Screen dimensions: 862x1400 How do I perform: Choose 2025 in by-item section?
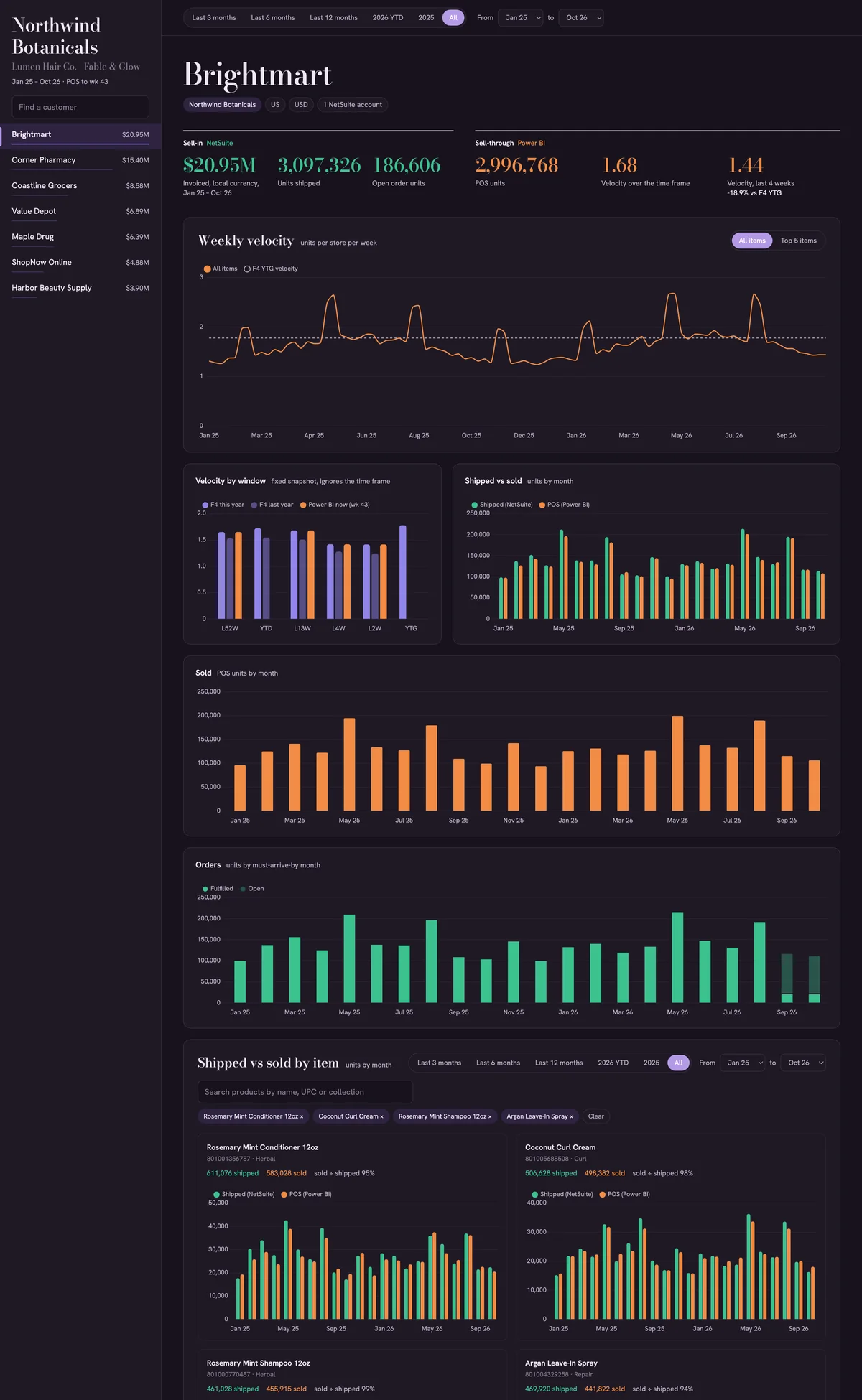(x=652, y=1063)
